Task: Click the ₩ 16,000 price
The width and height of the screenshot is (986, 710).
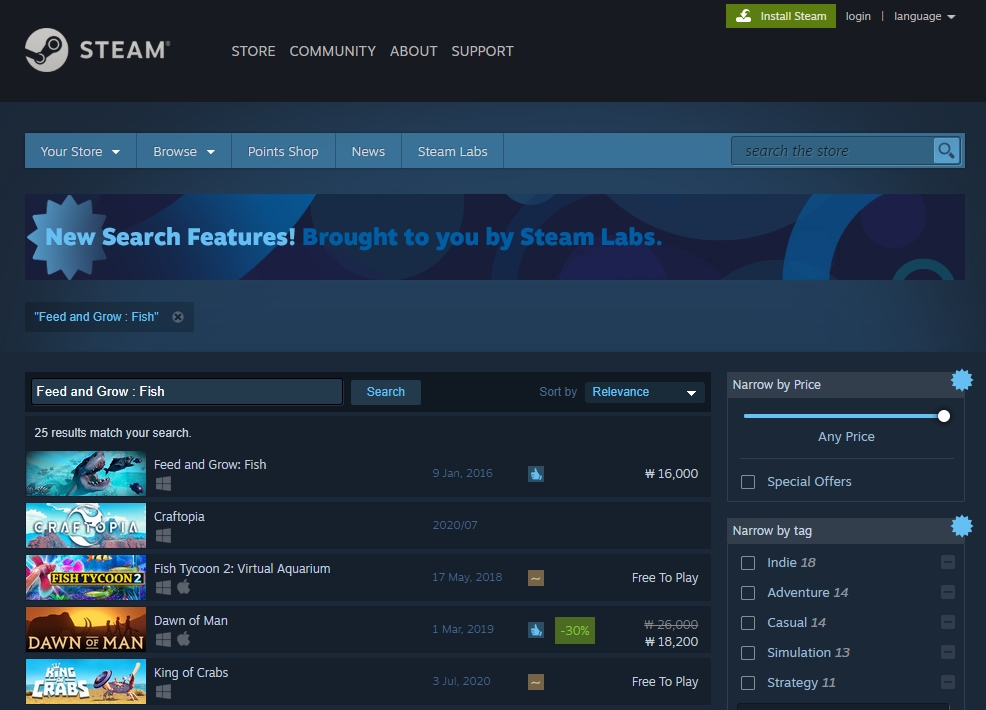Action: [x=672, y=474]
